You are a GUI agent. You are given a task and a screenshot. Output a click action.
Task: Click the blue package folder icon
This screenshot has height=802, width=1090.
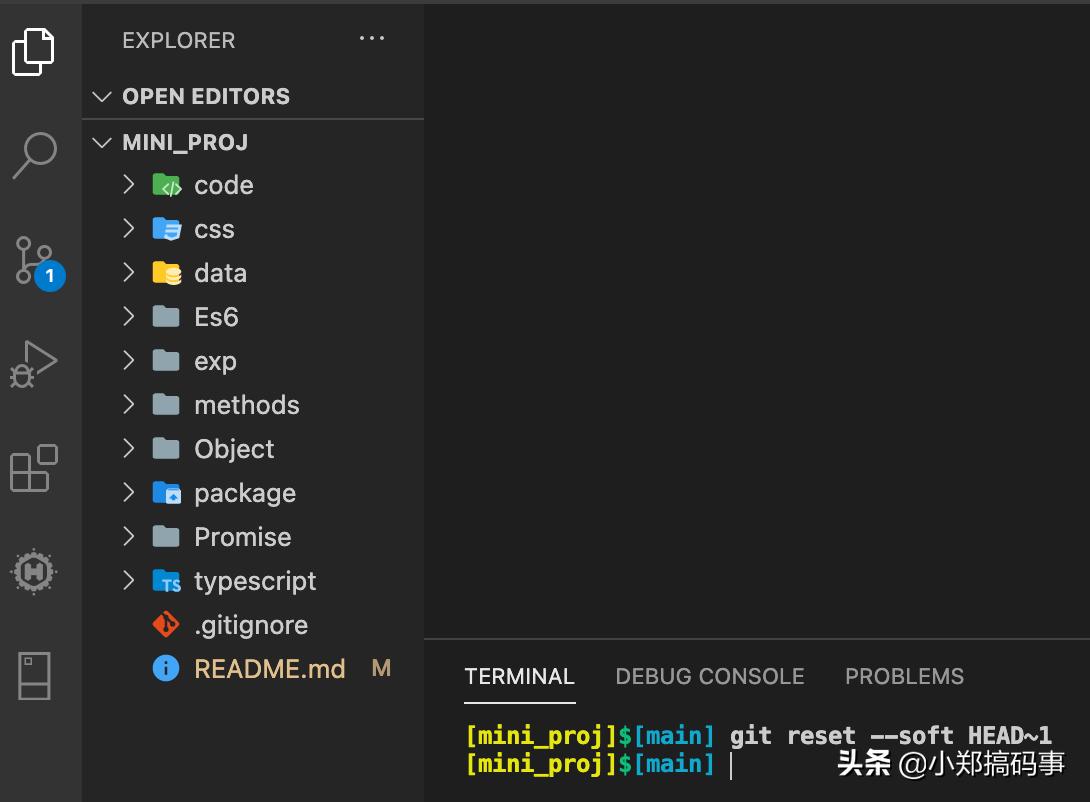(167, 493)
